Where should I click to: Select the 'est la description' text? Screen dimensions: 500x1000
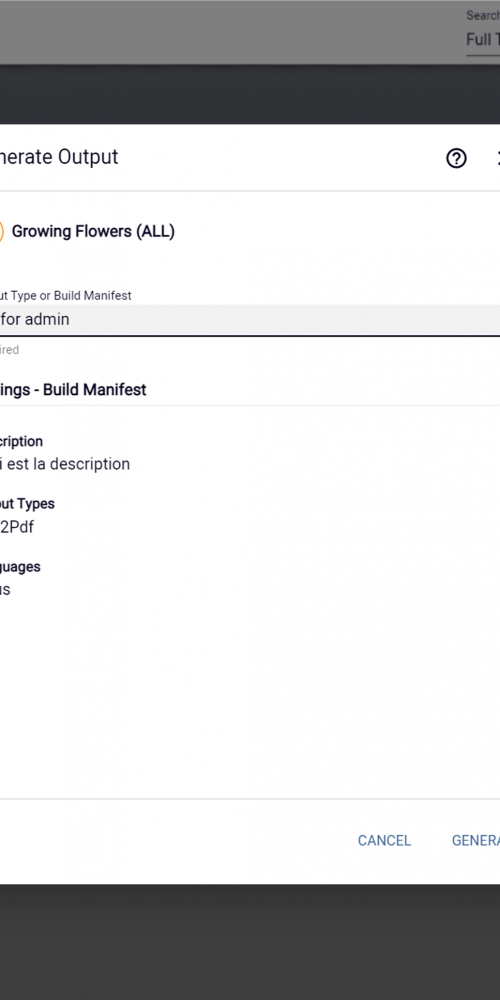pos(68,464)
